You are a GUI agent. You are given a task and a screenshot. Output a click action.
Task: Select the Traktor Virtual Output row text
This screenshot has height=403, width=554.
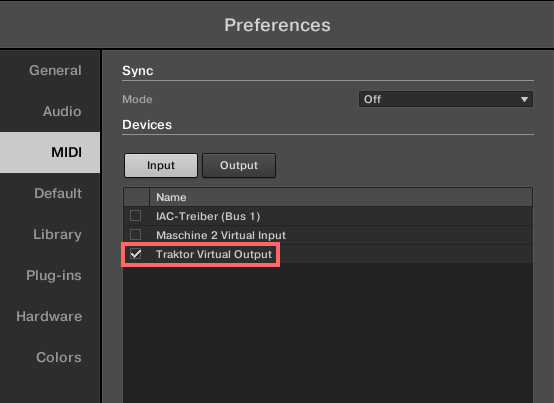point(214,254)
